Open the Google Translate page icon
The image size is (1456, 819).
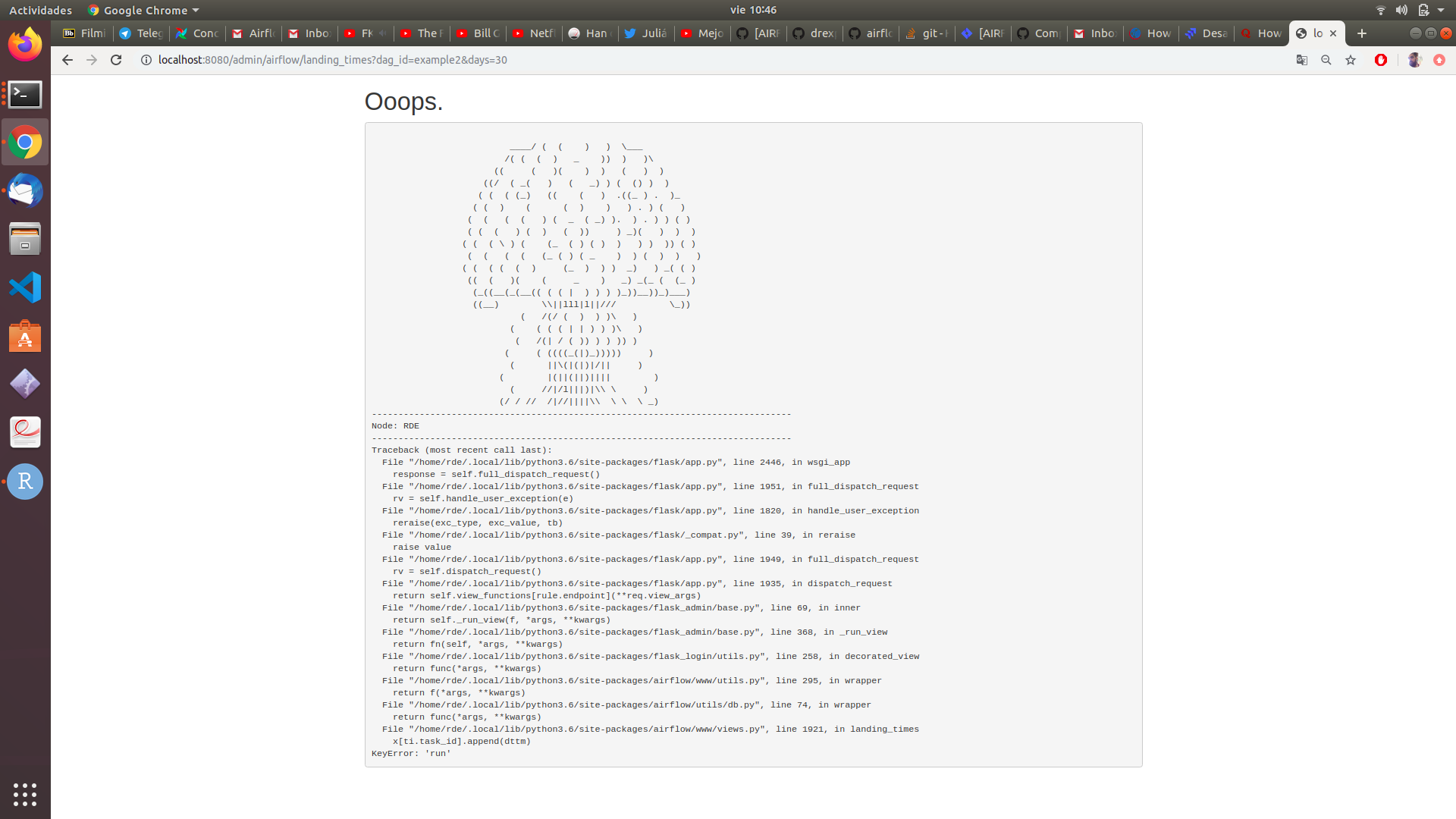1302,60
